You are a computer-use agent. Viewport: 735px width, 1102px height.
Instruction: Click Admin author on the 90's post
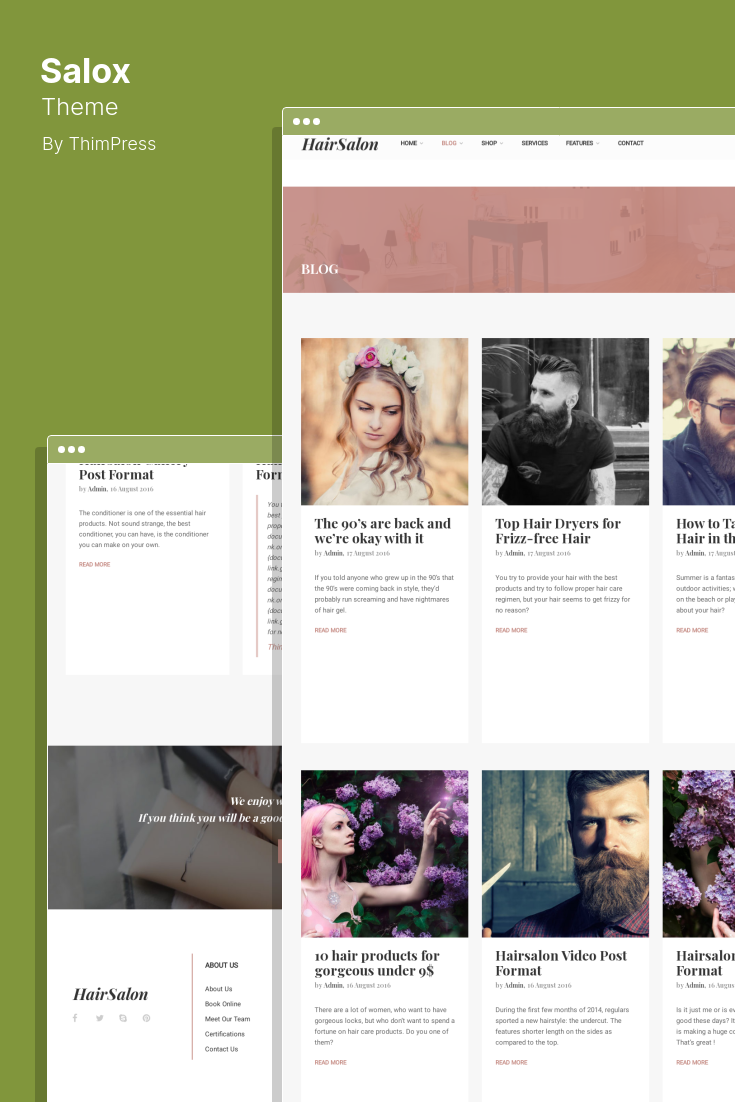tap(332, 553)
